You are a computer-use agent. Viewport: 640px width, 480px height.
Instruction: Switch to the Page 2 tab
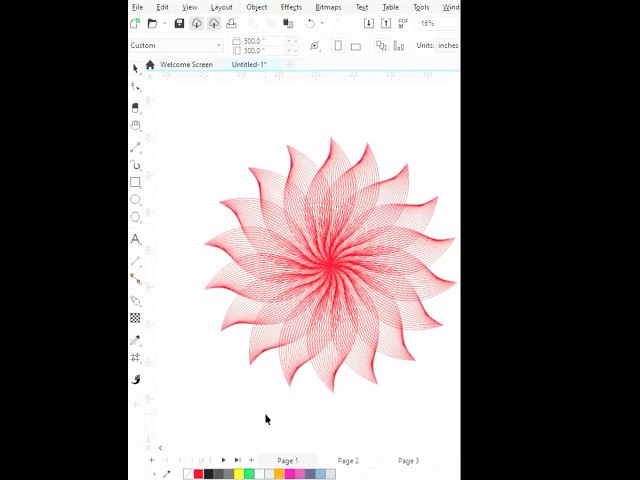coord(348,460)
